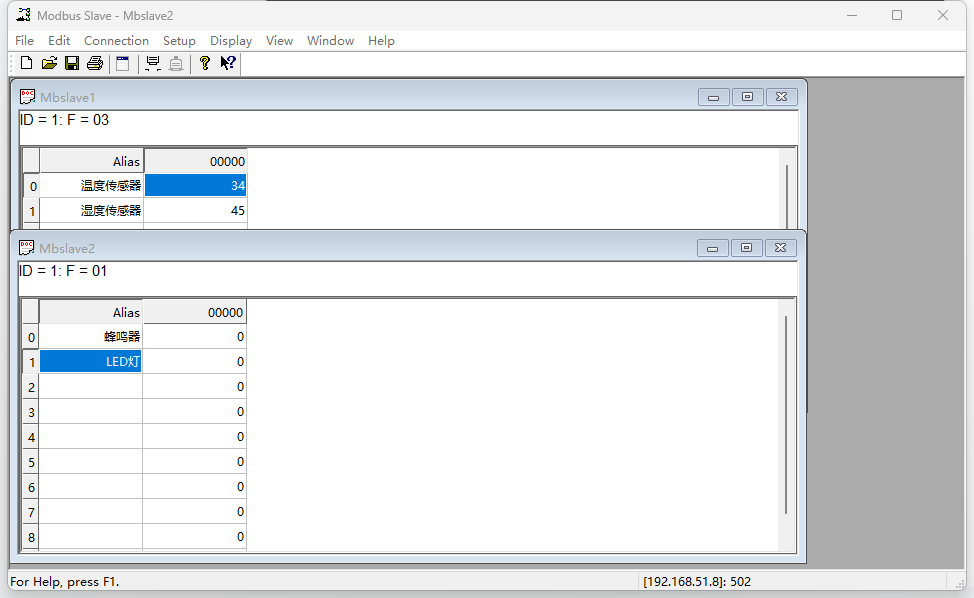
Task: Select value cell of row 3 in Mbslave2
Action: coord(194,412)
